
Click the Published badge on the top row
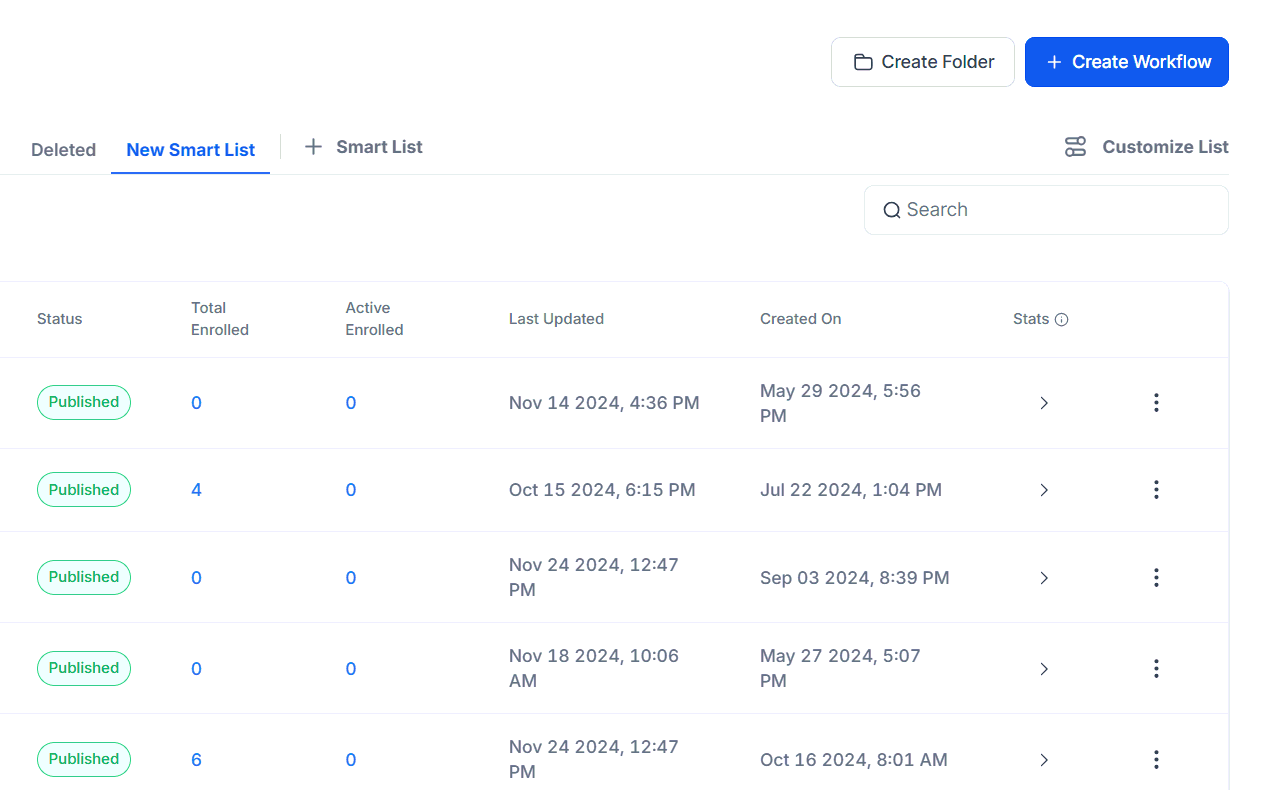(x=83, y=402)
